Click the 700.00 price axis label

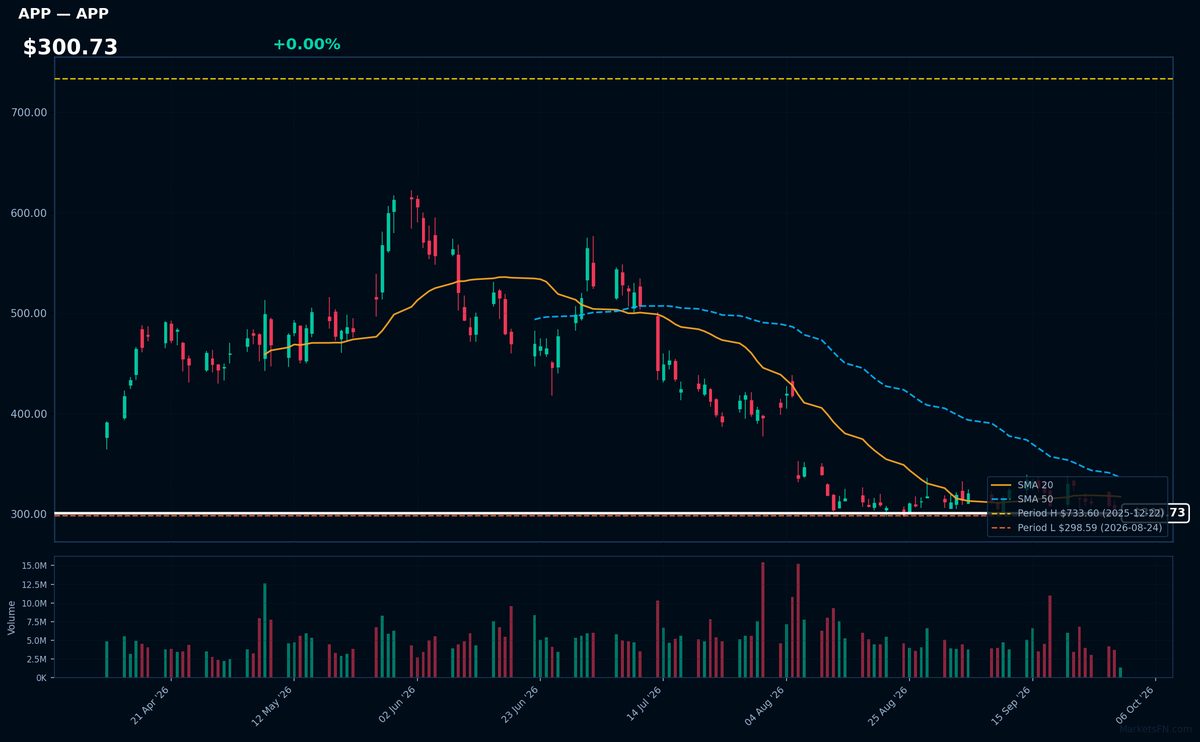point(29,113)
